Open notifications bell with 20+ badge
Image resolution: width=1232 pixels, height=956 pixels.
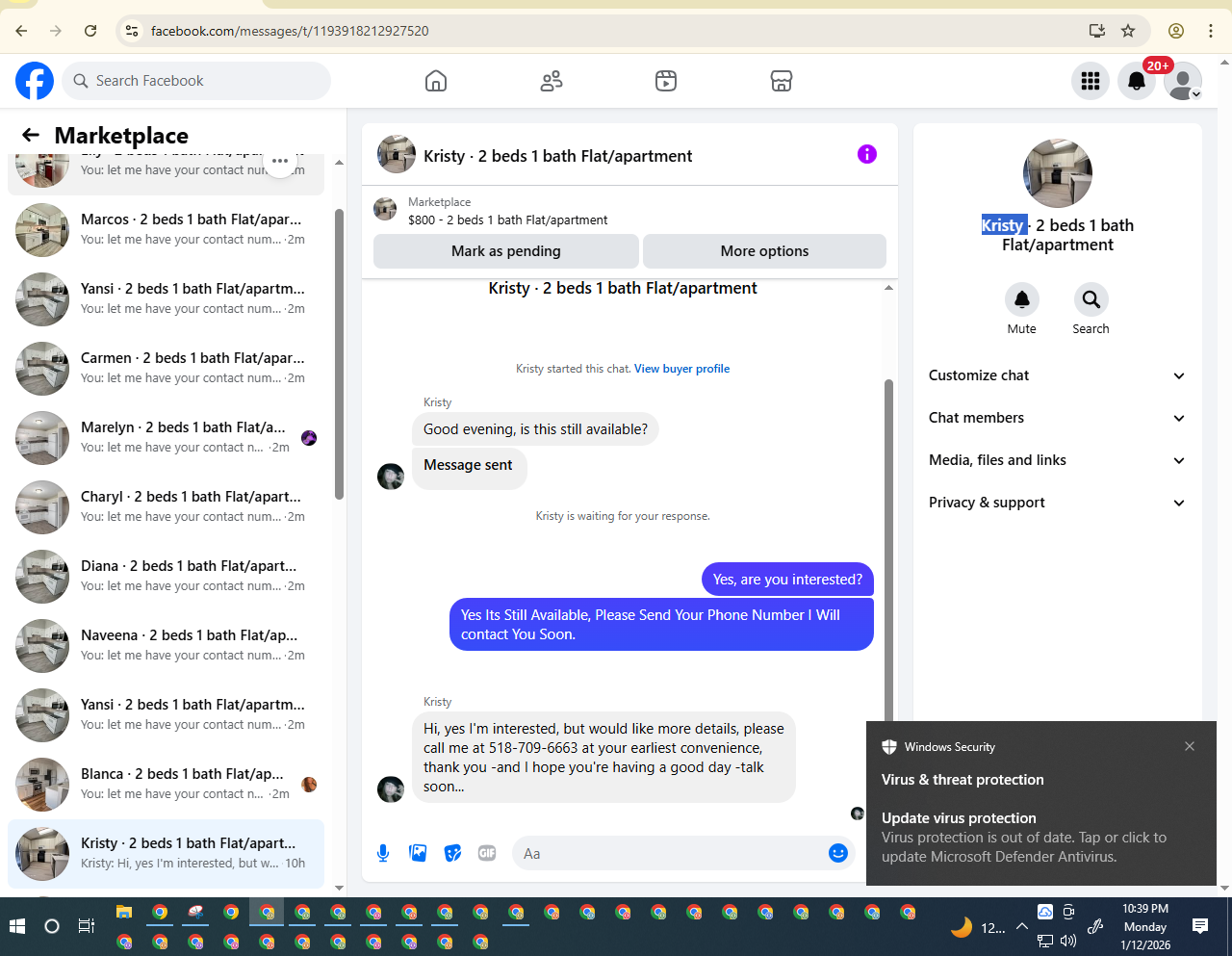pos(1137,81)
